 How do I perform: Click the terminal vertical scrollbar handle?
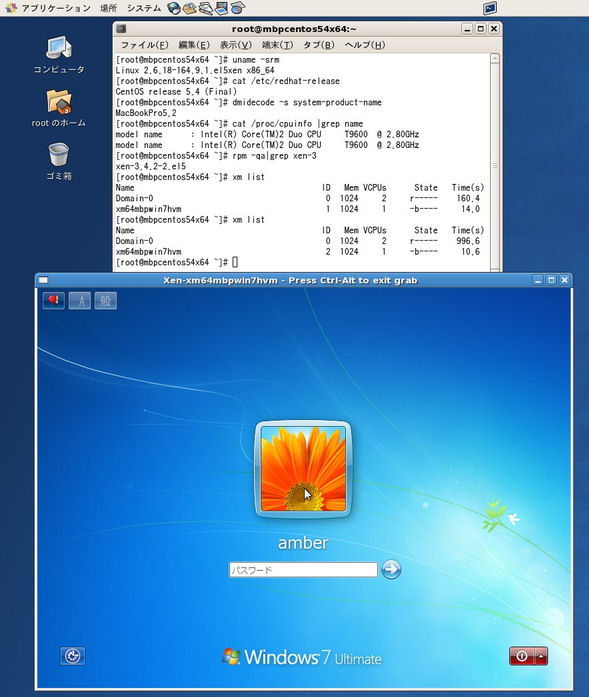[x=495, y=166]
